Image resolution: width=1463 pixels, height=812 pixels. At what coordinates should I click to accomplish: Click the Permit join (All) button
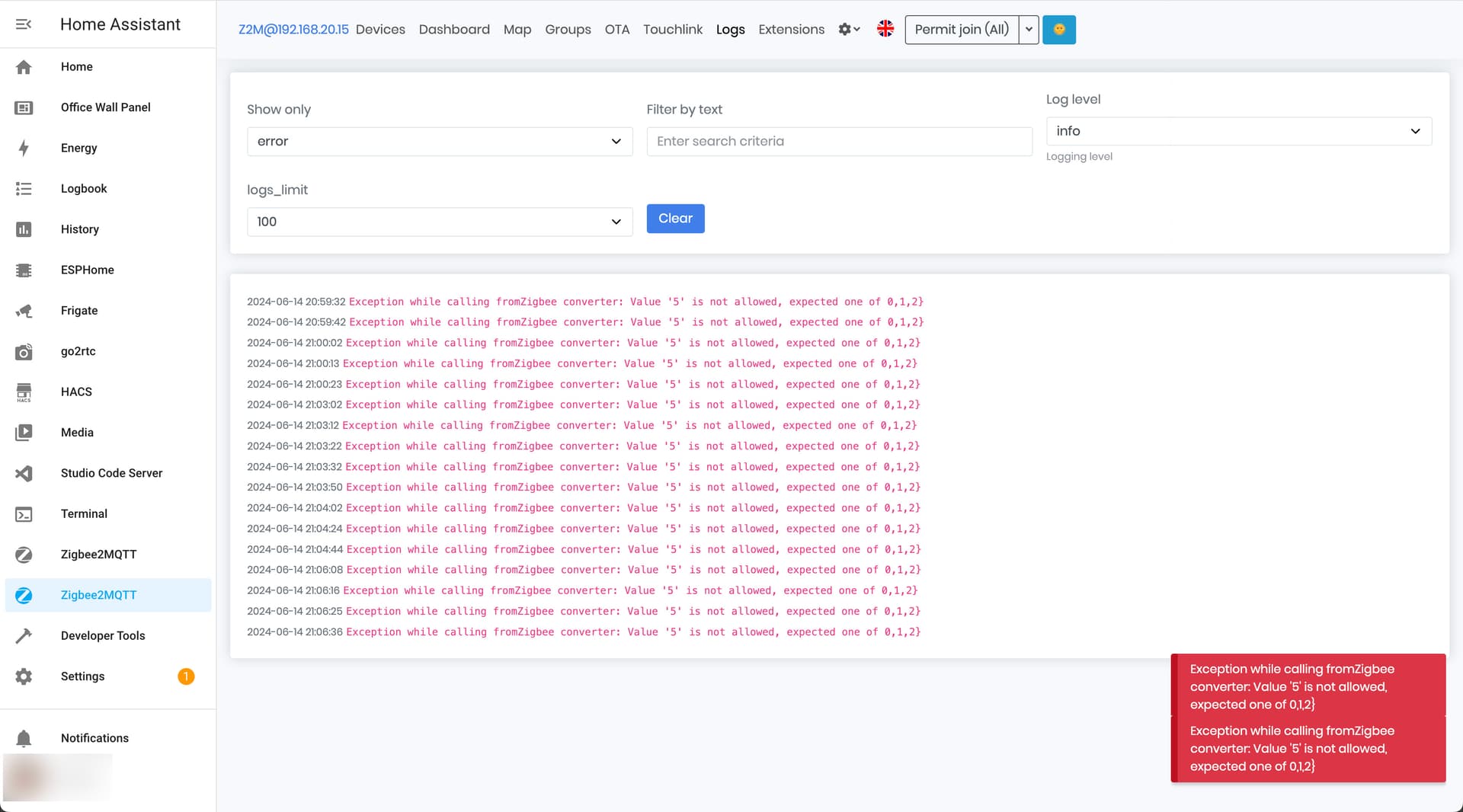coord(962,30)
